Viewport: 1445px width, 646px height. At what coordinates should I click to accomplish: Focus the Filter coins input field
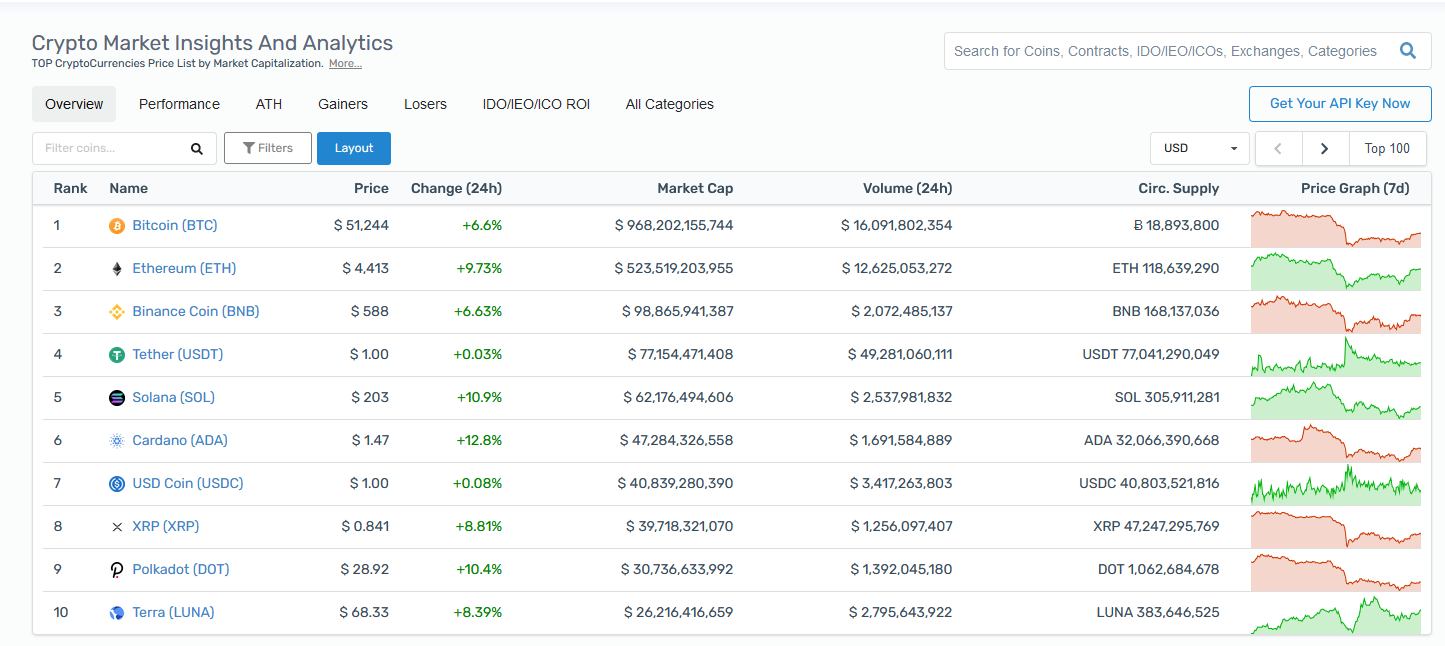[x=125, y=148]
